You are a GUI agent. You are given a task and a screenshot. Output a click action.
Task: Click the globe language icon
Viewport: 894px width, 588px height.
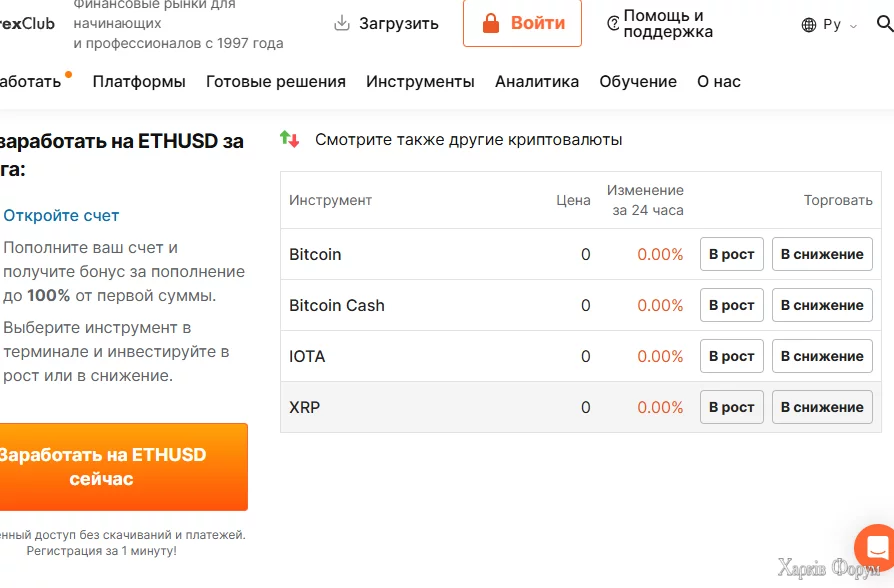tap(809, 25)
